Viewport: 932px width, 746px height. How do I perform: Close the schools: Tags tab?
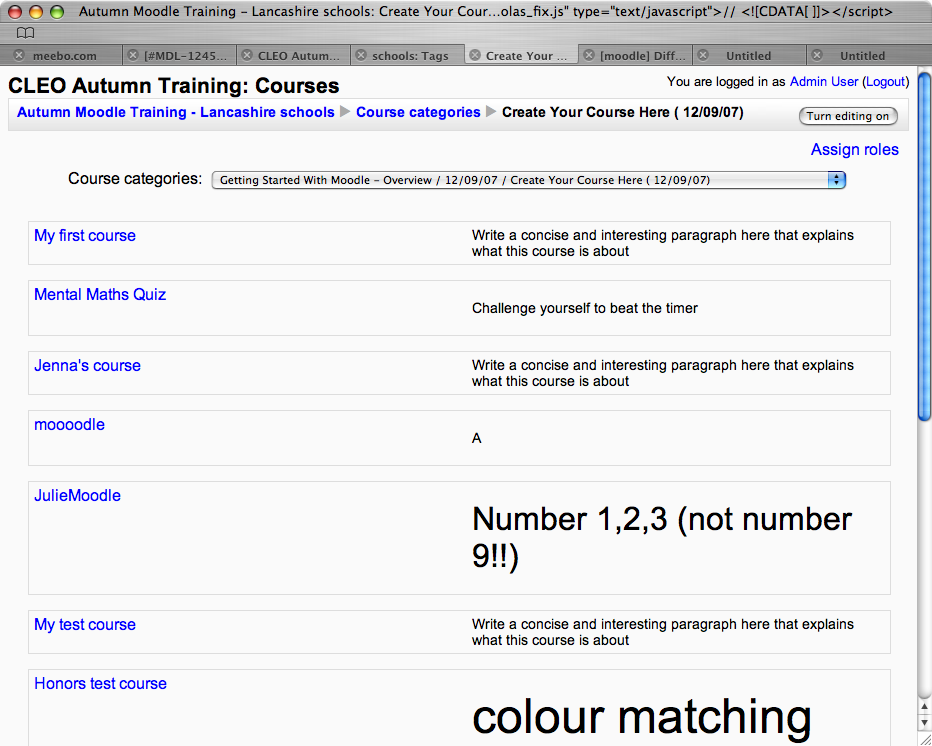[x=361, y=55]
